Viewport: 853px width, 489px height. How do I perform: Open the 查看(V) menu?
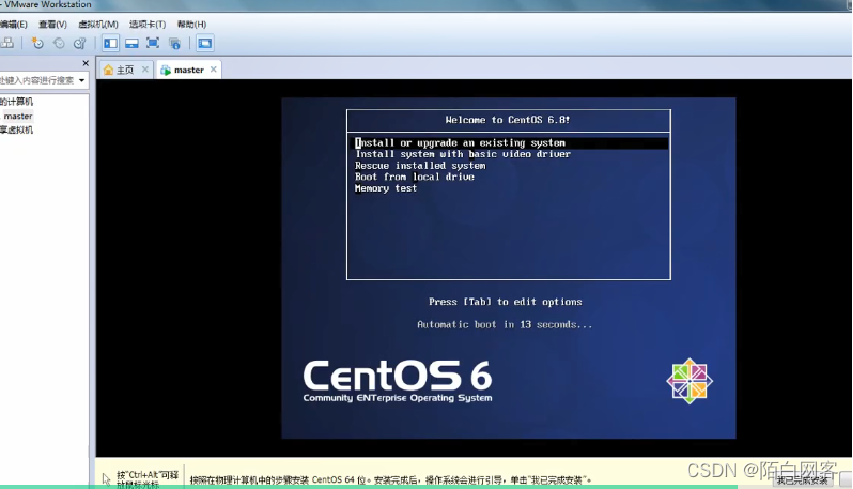click(52, 24)
